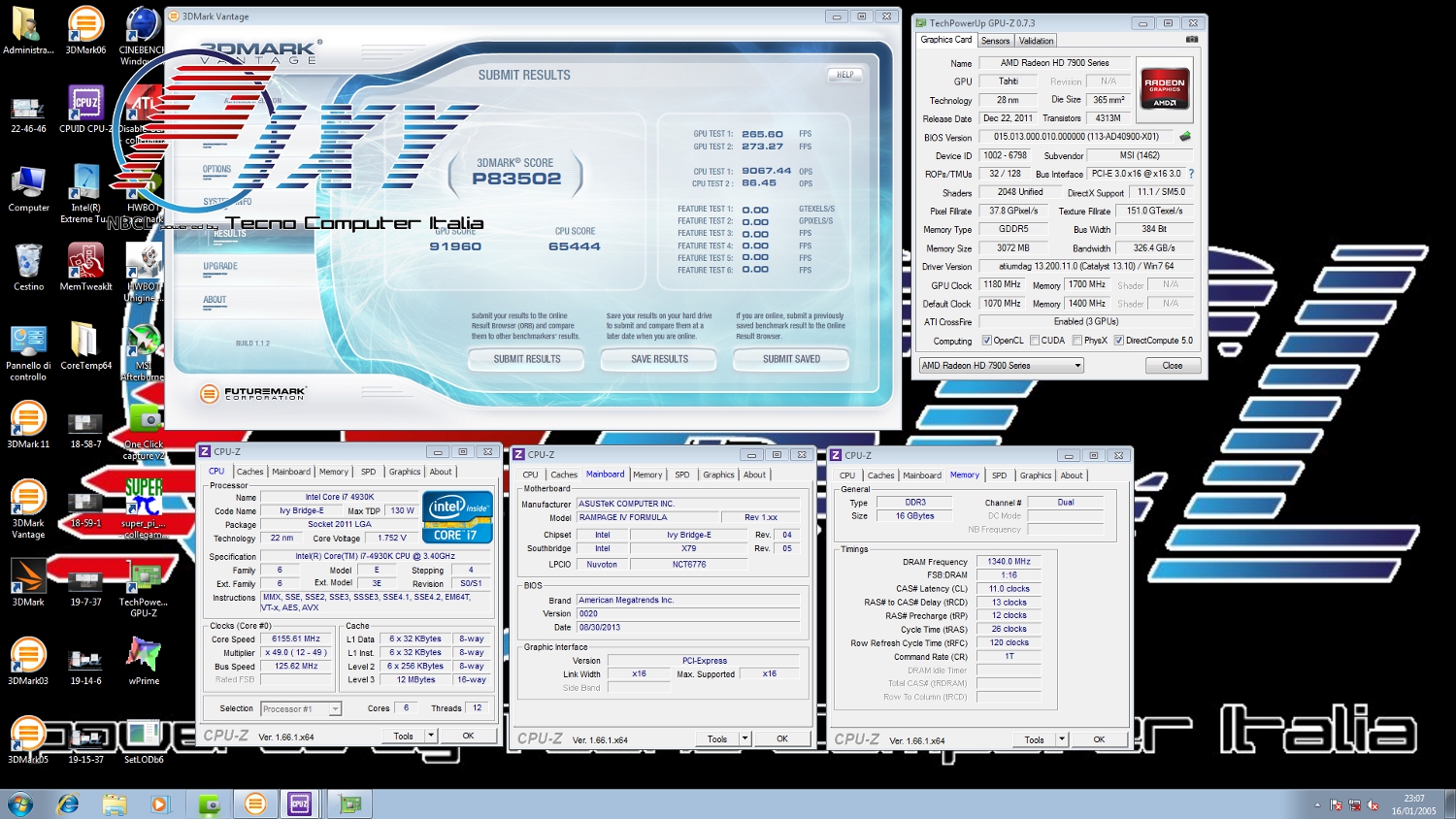Click OK in the left CPU-Z window
Viewport: 1456px width, 819px height.
tap(468, 736)
